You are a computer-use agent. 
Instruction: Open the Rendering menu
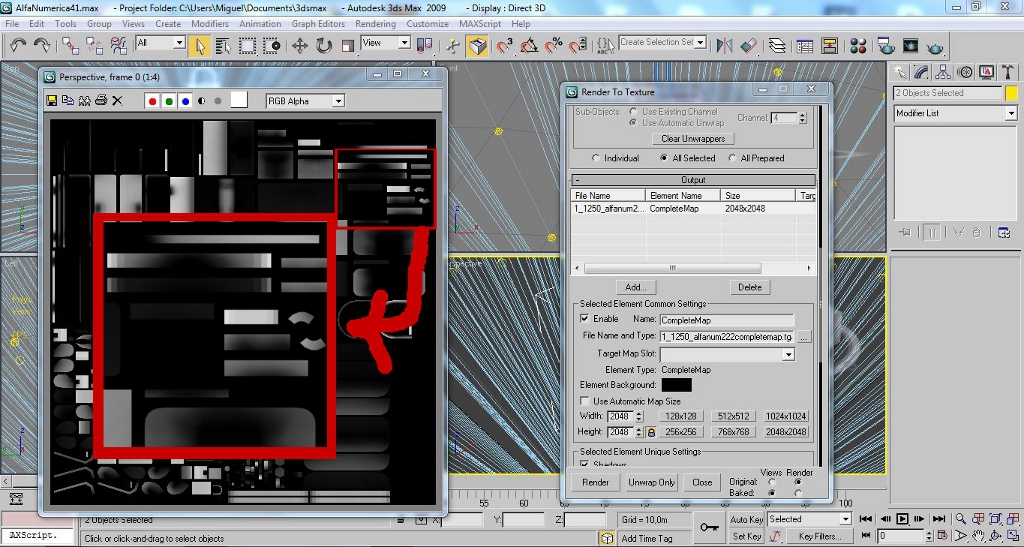(375, 23)
